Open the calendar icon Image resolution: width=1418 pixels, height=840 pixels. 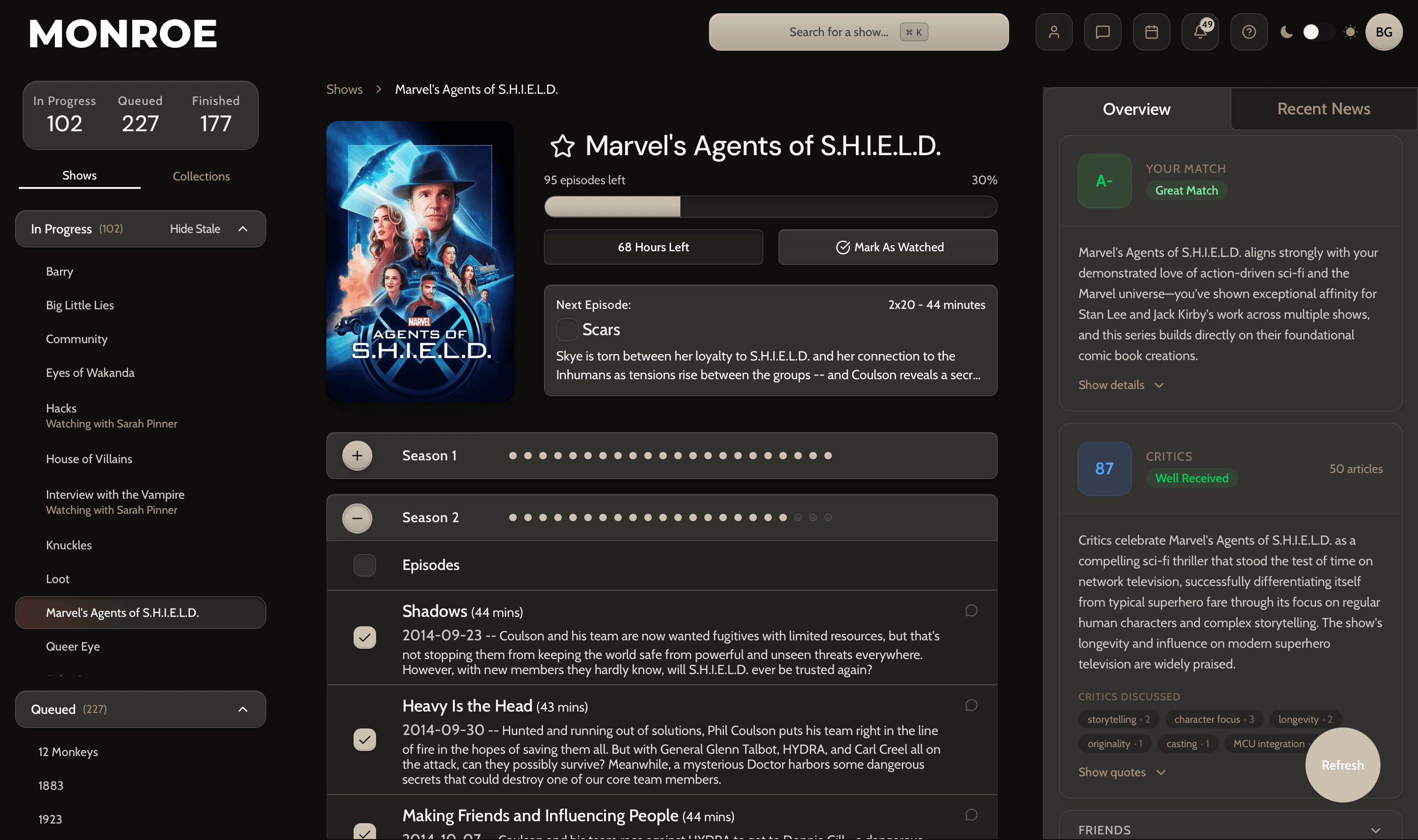(x=1151, y=32)
